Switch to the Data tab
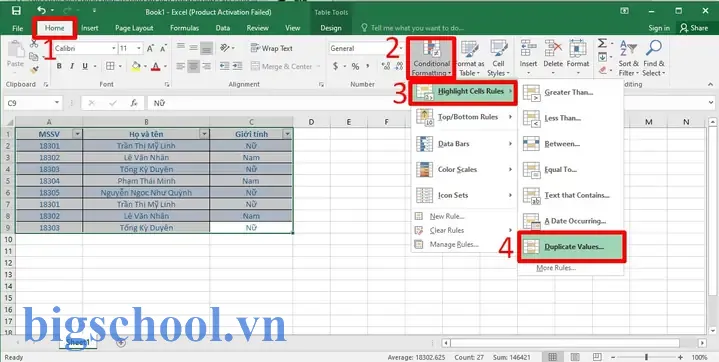Image resolution: width=719 pixels, height=362 pixels. (x=222, y=28)
